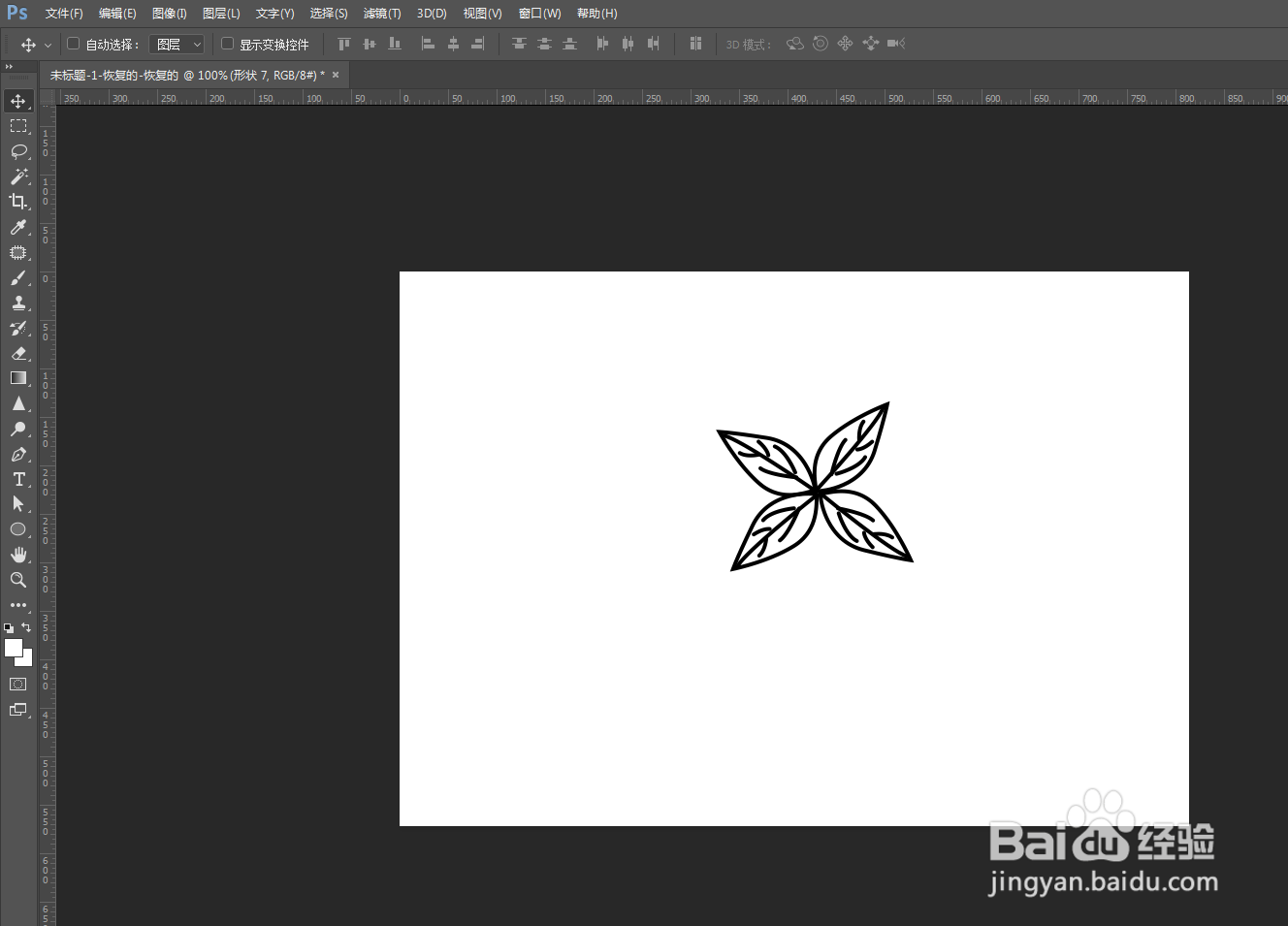Open the 帮助(H) menu

596,14
